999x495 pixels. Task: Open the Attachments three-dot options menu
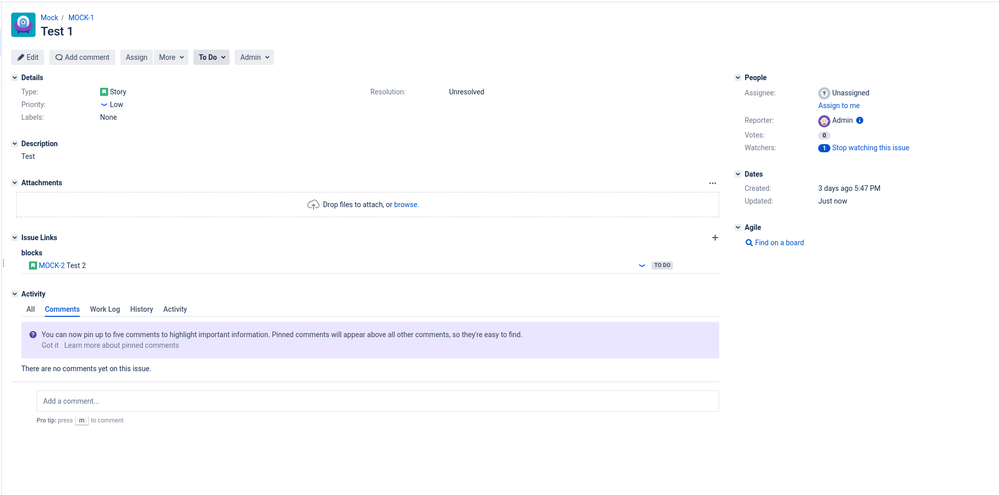point(712,183)
